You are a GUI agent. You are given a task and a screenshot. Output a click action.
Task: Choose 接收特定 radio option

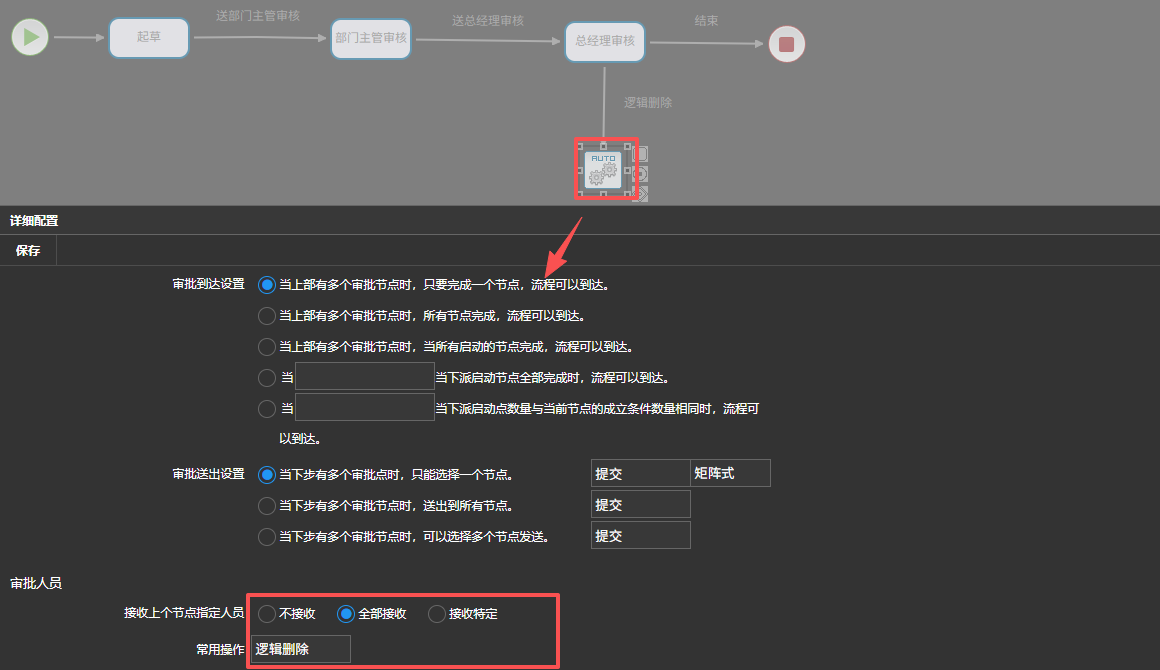click(x=437, y=614)
